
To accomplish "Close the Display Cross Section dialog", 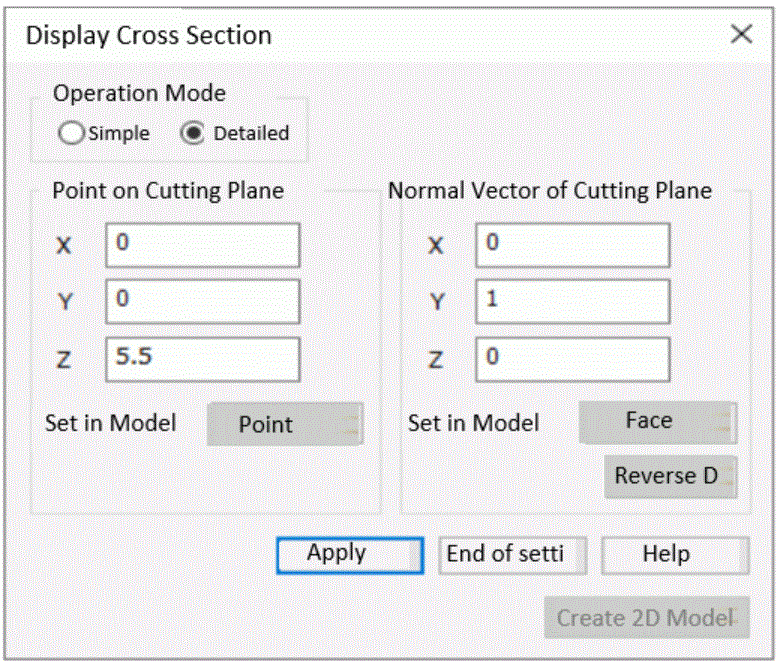I will tap(741, 35).
